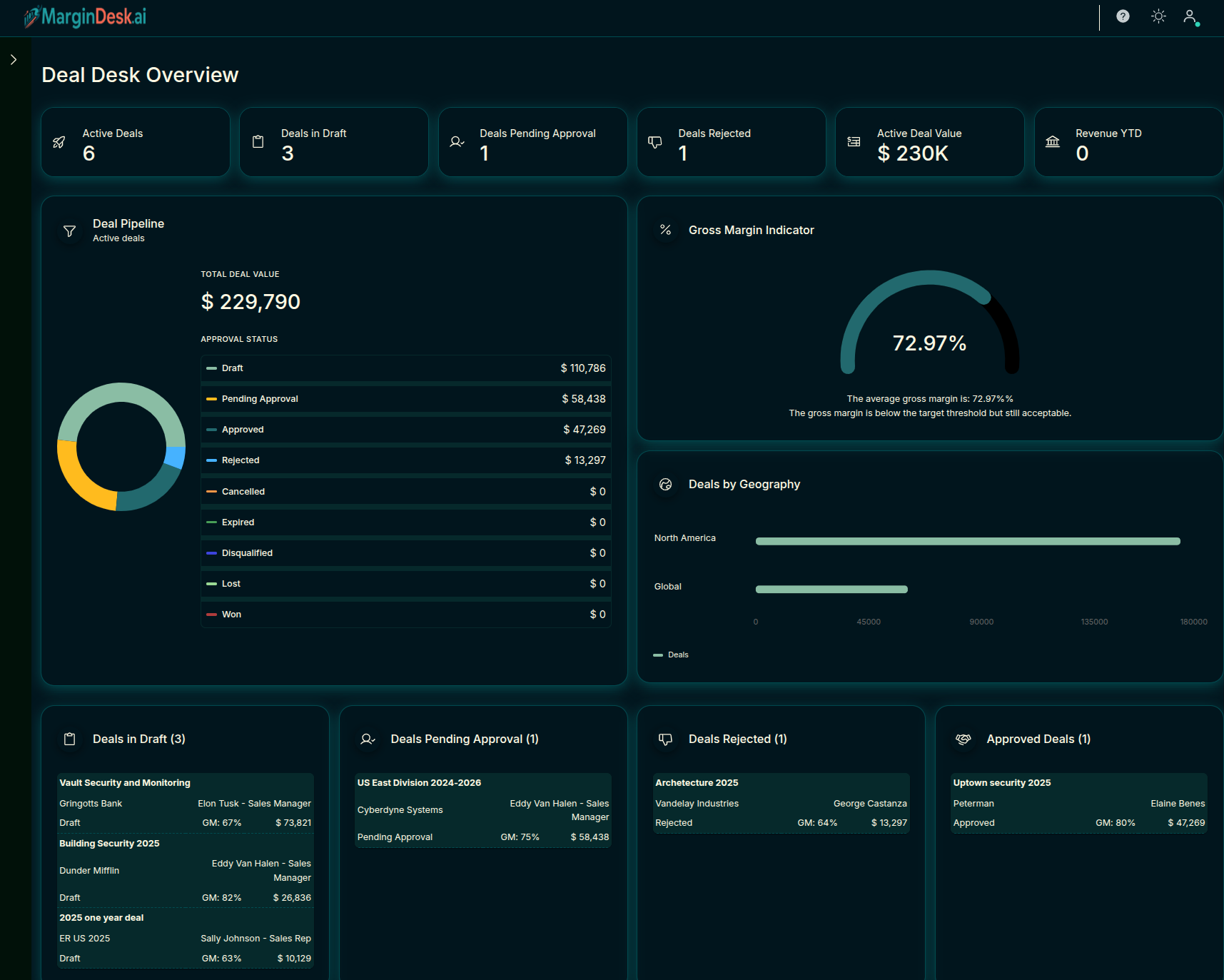The width and height of the screenshot is (1224, 980).
Task: Open the help question mark icon
Action: pyautogui.click(x=1122, y=16)
